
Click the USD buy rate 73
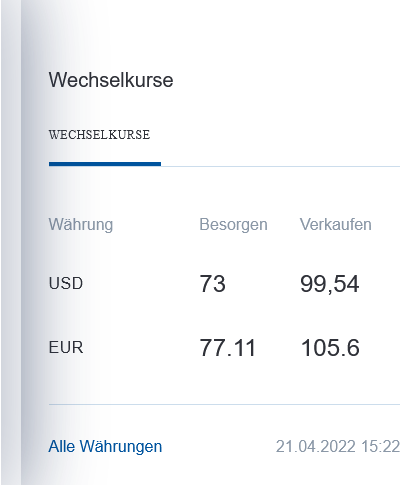[213, 284]
